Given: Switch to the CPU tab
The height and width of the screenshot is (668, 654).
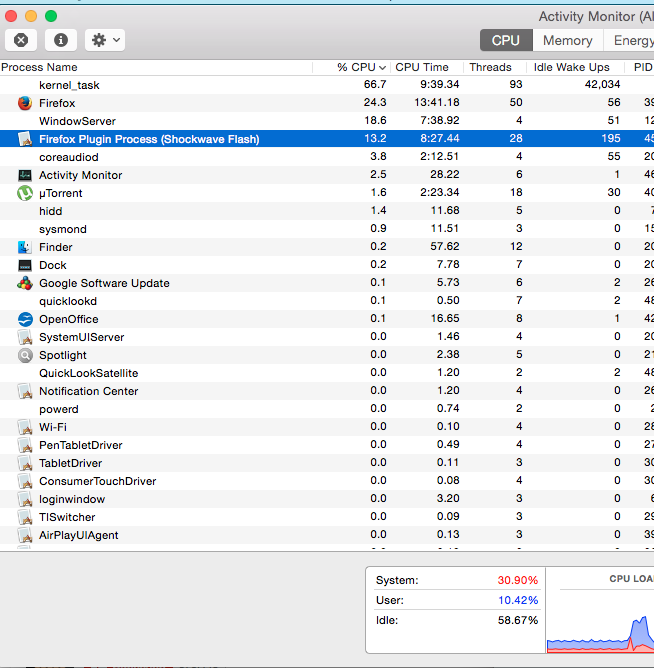Looking at the screenshot, I should coord(506,40).
